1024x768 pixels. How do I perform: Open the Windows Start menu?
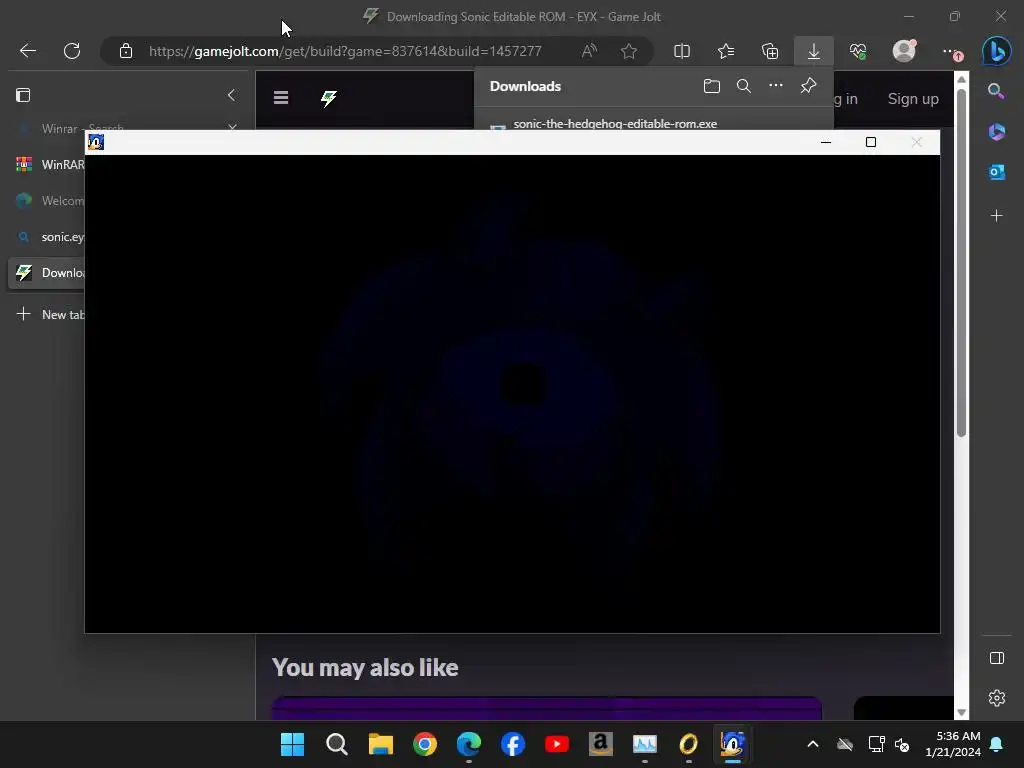click(293, 744)
